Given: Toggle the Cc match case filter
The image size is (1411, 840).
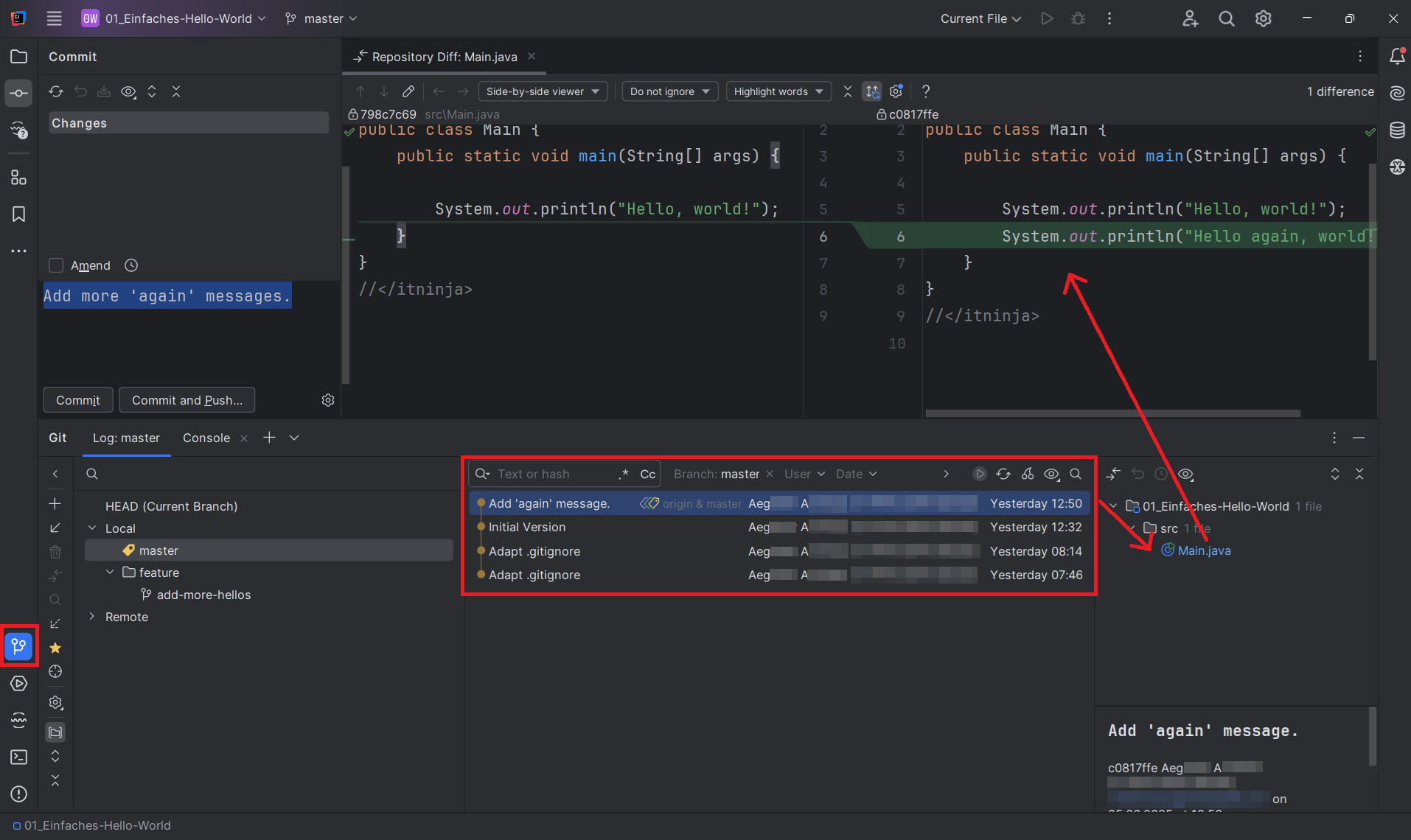Looking at the screenshot, I should [647, 474].
